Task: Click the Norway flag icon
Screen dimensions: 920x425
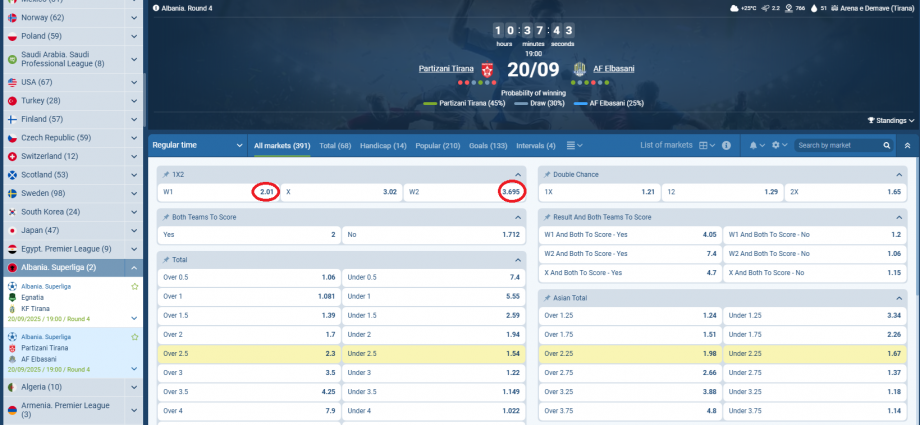Action: [x=12, y=18]
